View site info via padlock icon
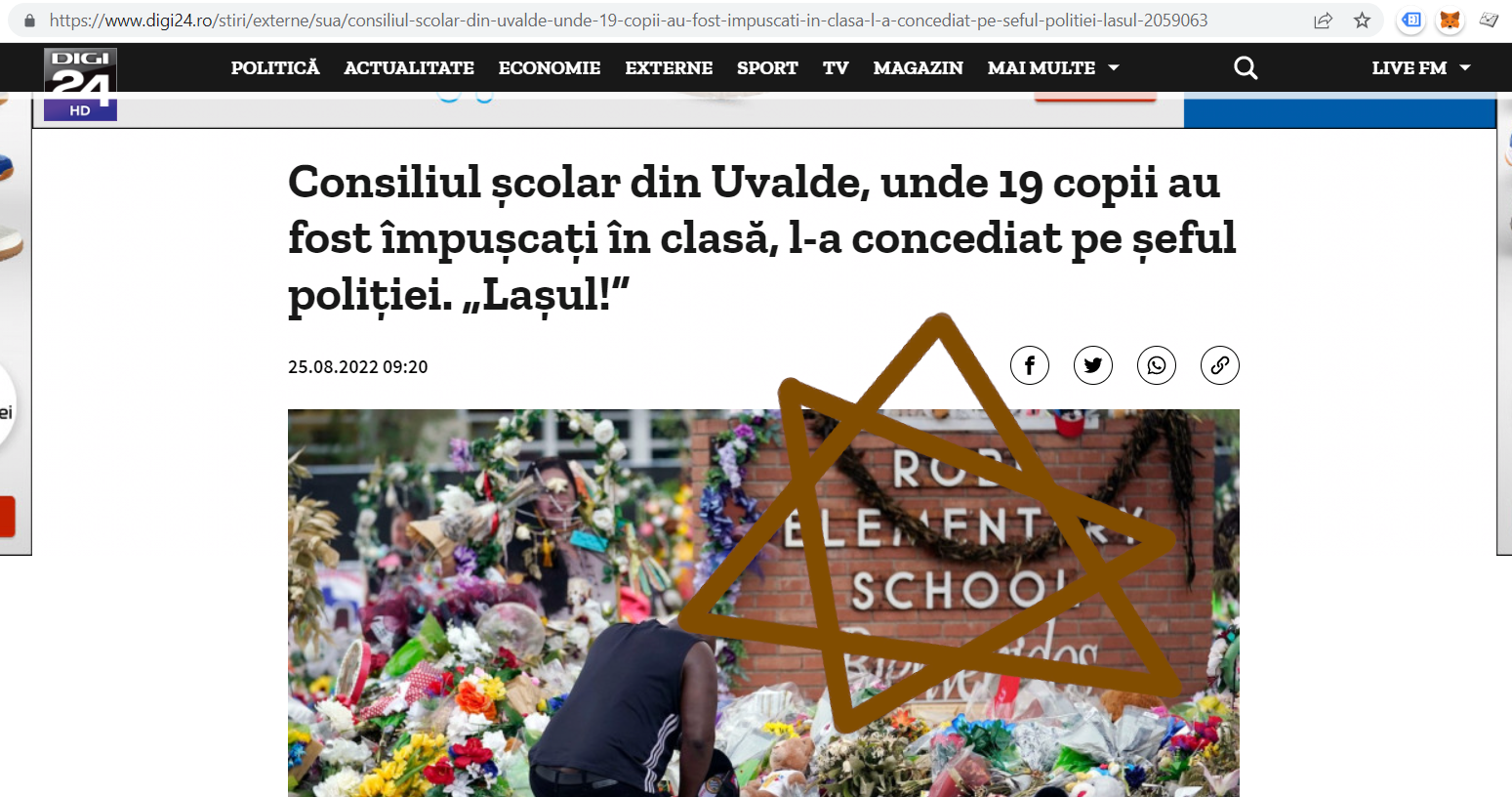This screenshot has height=797, width=1512. click(29, 21)
